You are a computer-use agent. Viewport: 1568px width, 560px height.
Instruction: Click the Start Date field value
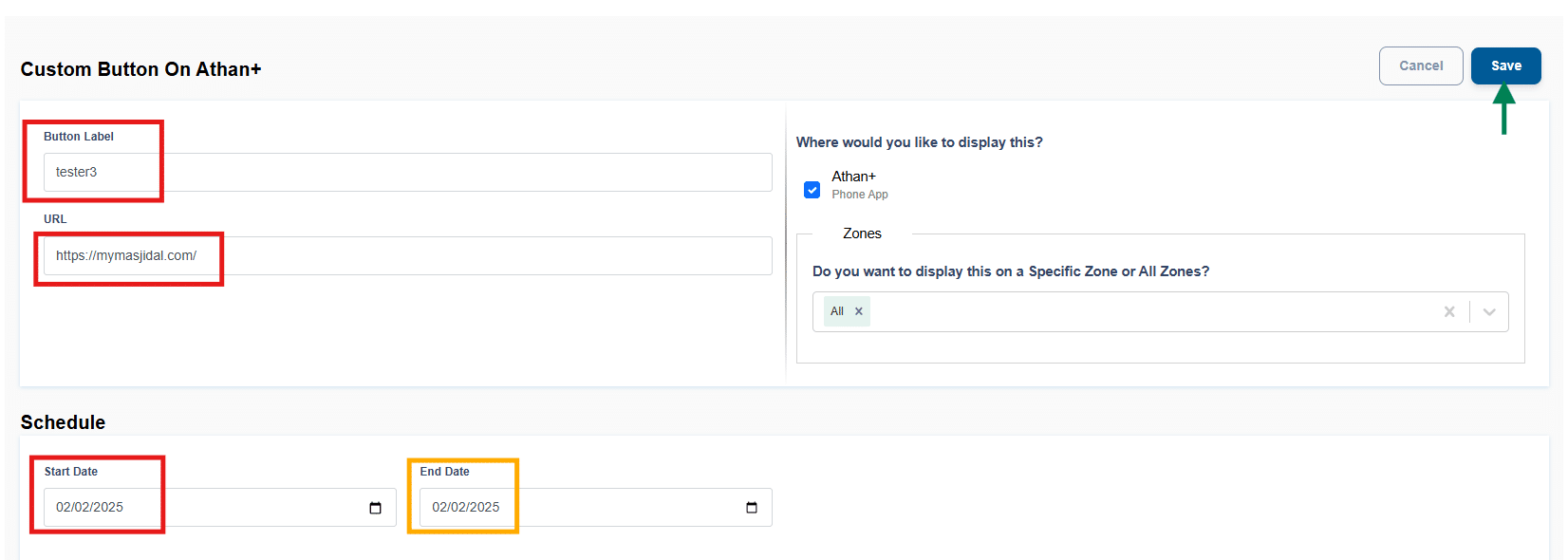click(89, 507)
